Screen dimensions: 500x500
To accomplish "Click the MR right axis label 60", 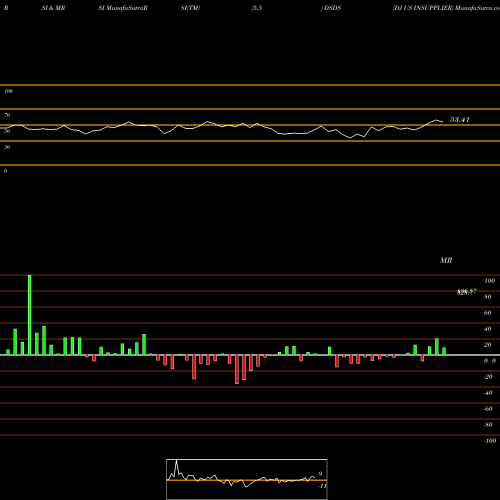I will tap(488, 313).
